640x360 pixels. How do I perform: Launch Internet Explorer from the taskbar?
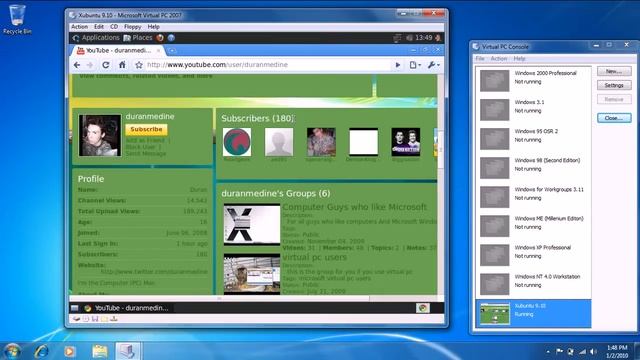[x=41, y=351]
